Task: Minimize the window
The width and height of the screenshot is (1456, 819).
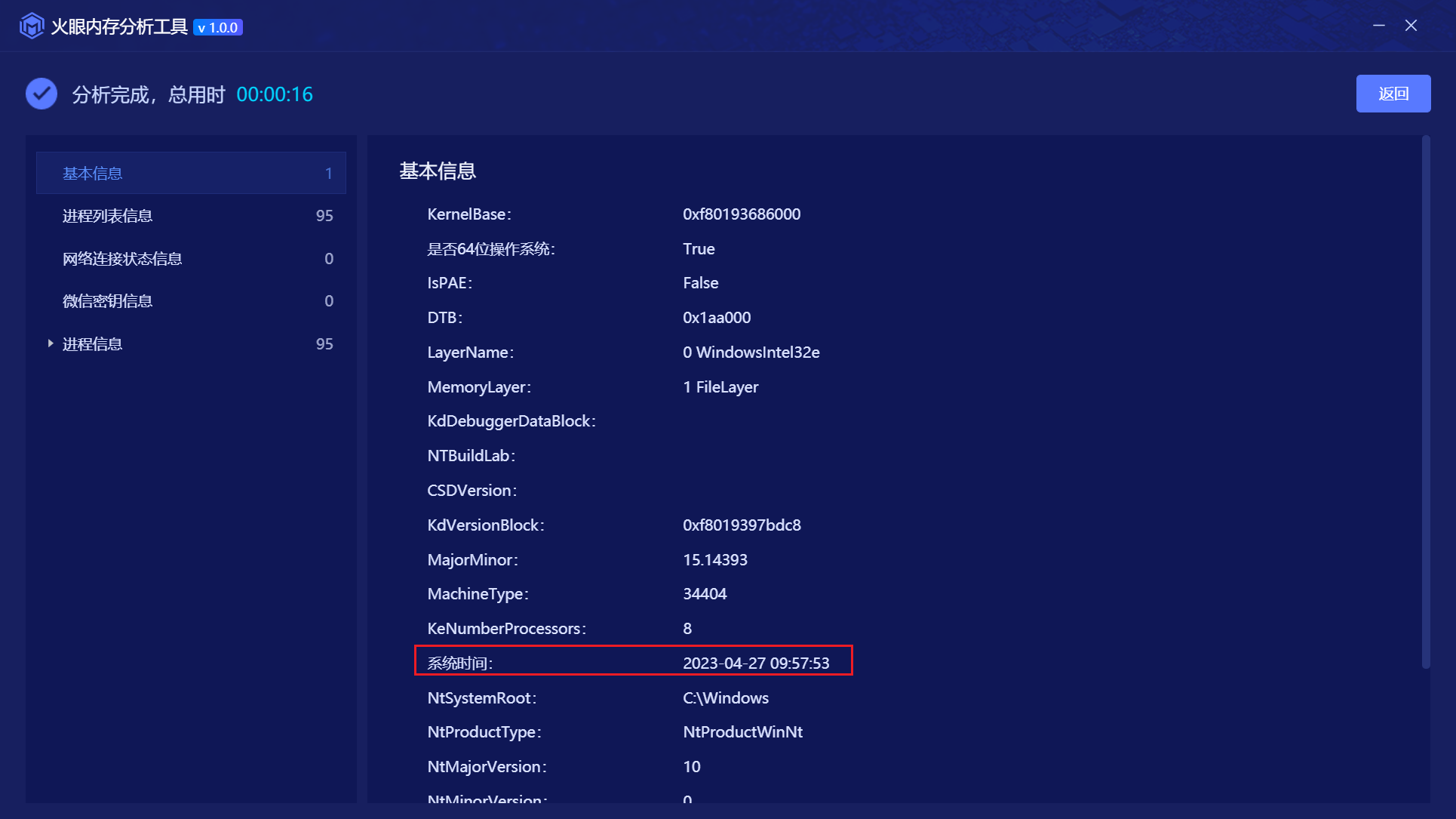Action: click(x=1378, y=26)
